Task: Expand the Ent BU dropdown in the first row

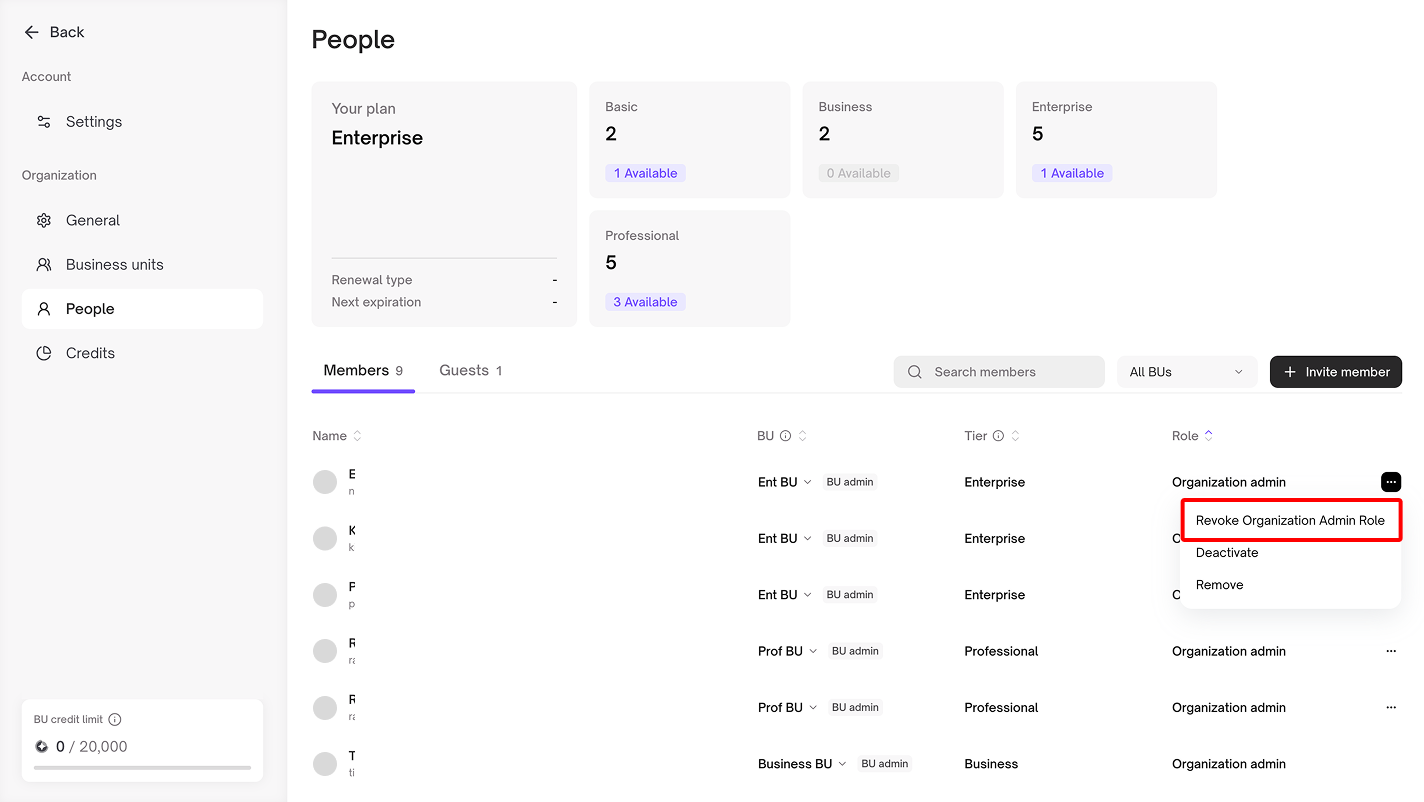Action: (x=807, y=482)
